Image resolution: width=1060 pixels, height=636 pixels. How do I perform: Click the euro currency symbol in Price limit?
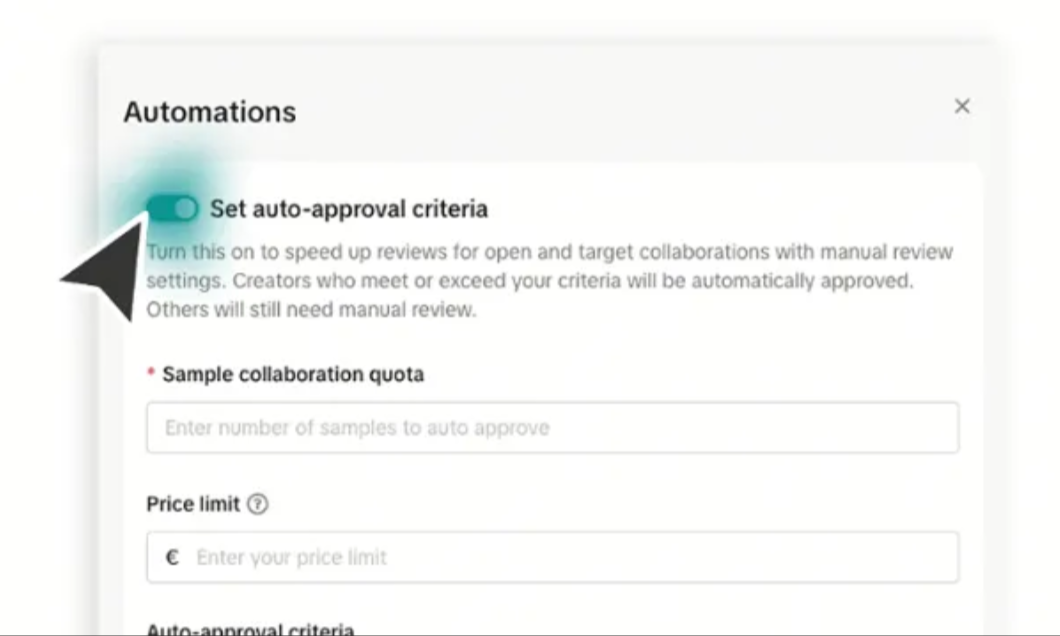(x=172, y=558)
